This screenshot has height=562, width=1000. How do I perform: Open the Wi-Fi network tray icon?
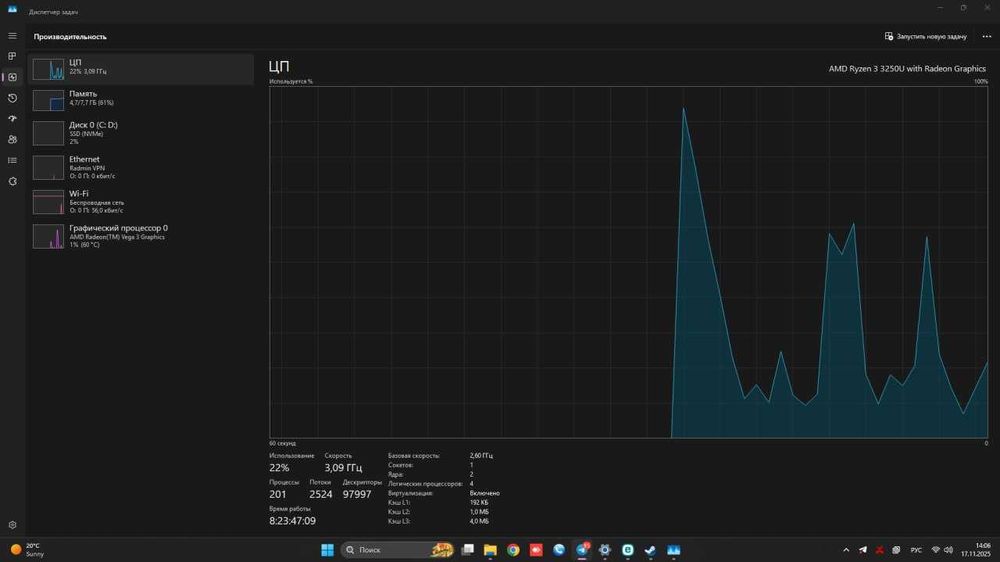[936, 550]
